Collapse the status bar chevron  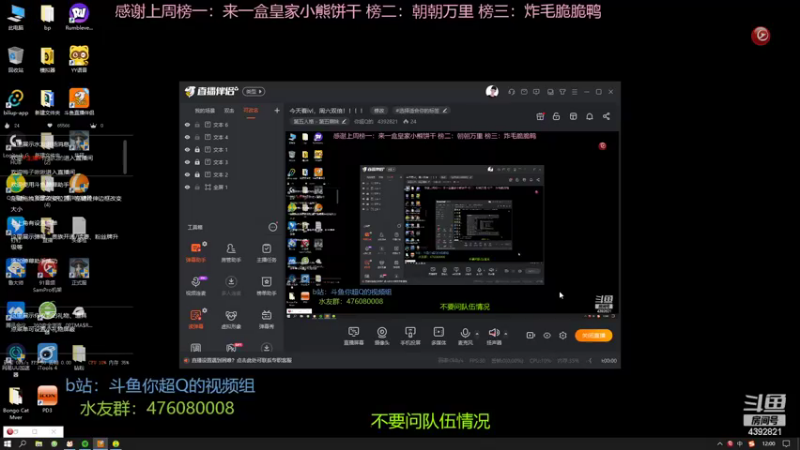click(590, 361)
